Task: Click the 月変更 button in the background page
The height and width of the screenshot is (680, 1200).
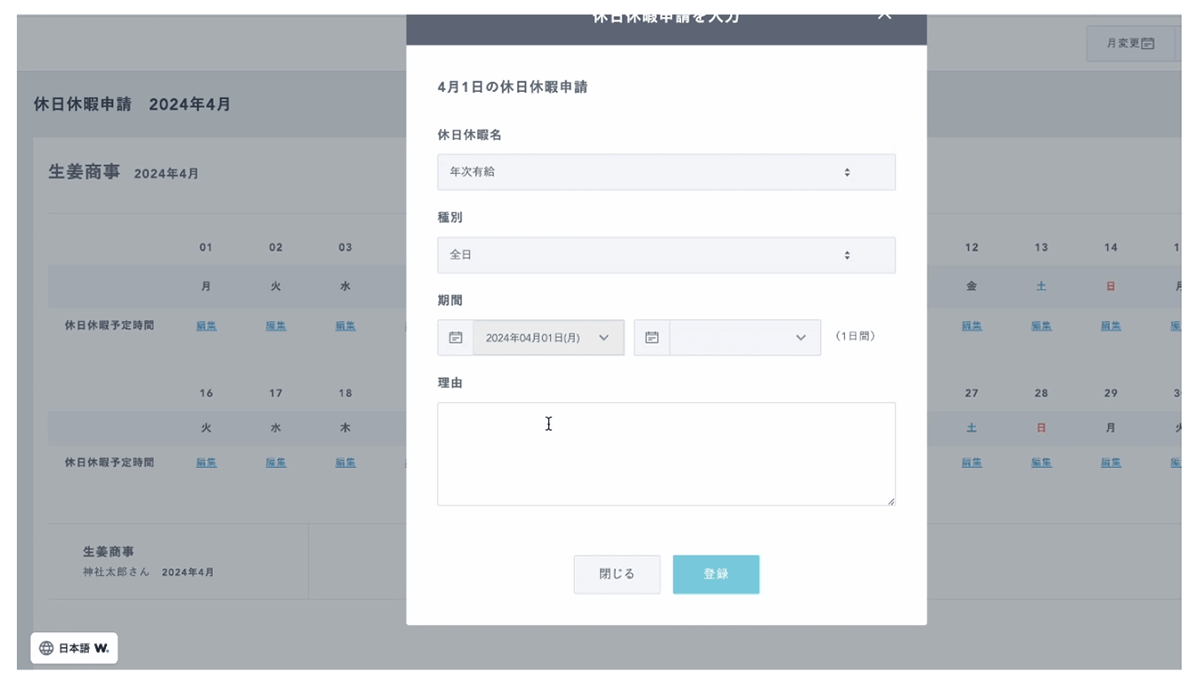Action: coord(1131,44)
